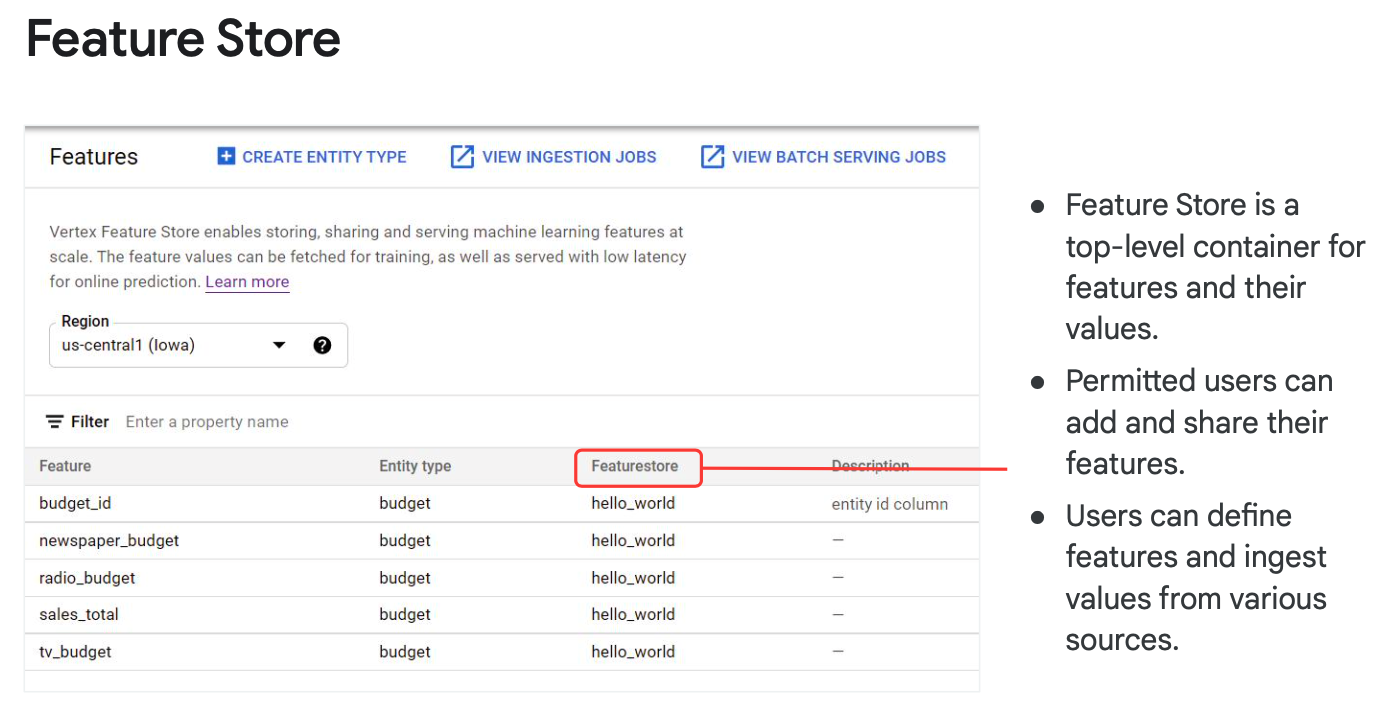Sort by the Feature column header

pyautogui.click(x=65, y=466)
